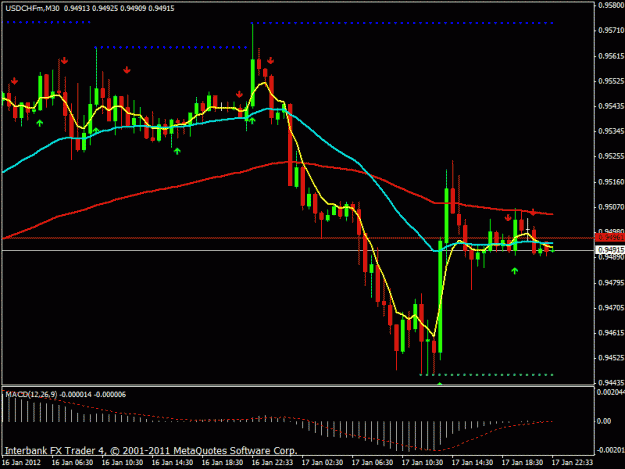Click the 16 Jan 2012 time label
This screenshot has width=625, height=469.
pyautogui.click(x=21, y=463)
